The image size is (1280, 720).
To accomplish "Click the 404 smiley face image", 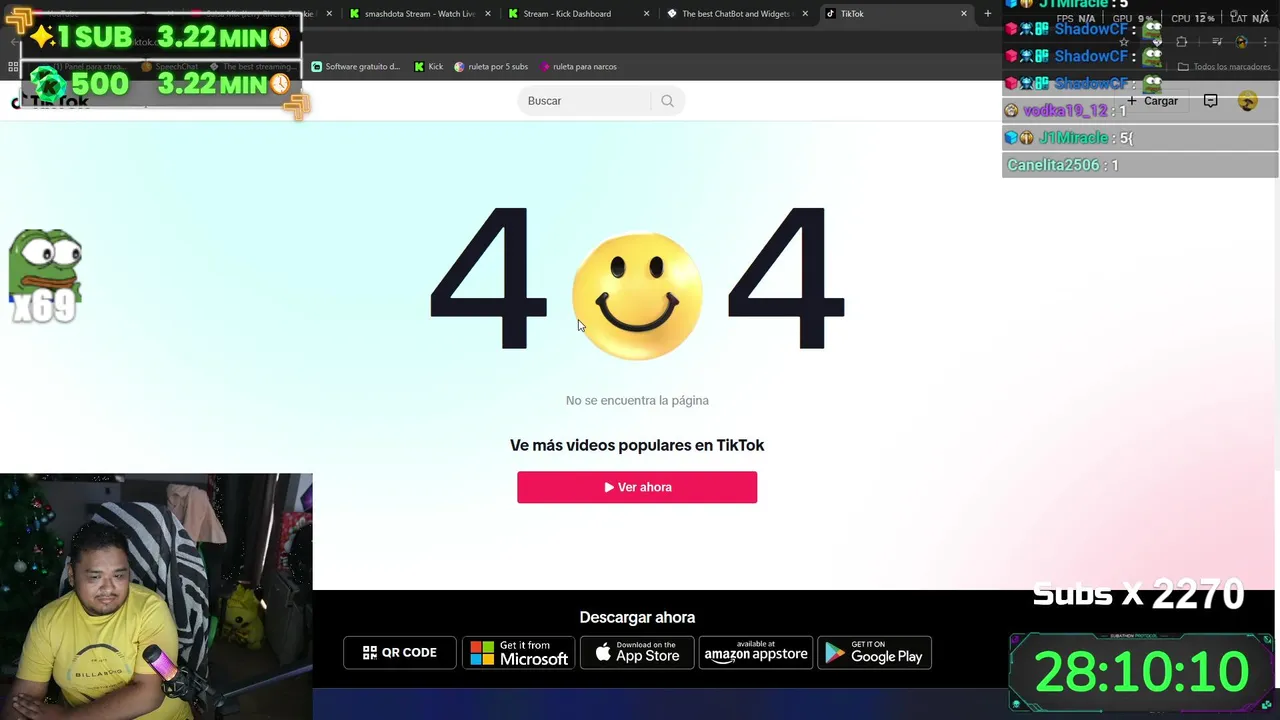I will click(637, 296).
